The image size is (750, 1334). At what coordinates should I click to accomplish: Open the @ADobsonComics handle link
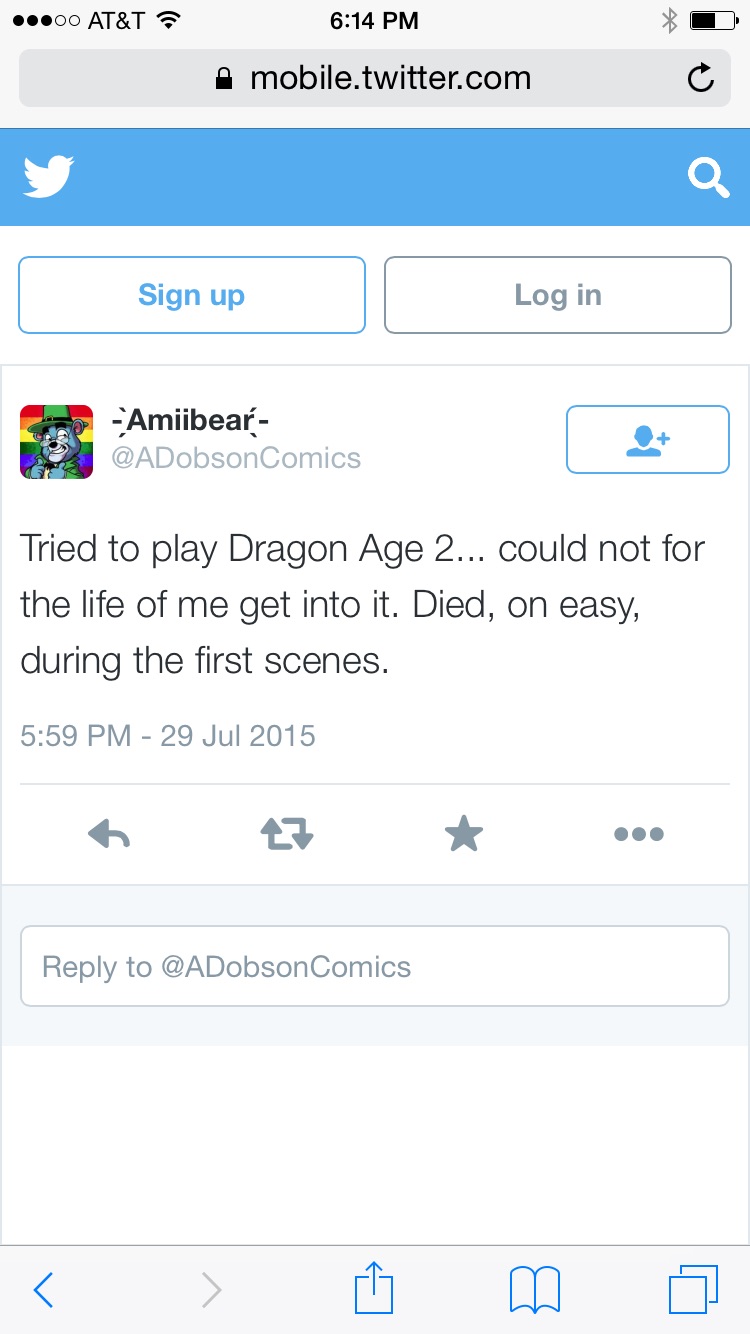[x=236, y=458]
